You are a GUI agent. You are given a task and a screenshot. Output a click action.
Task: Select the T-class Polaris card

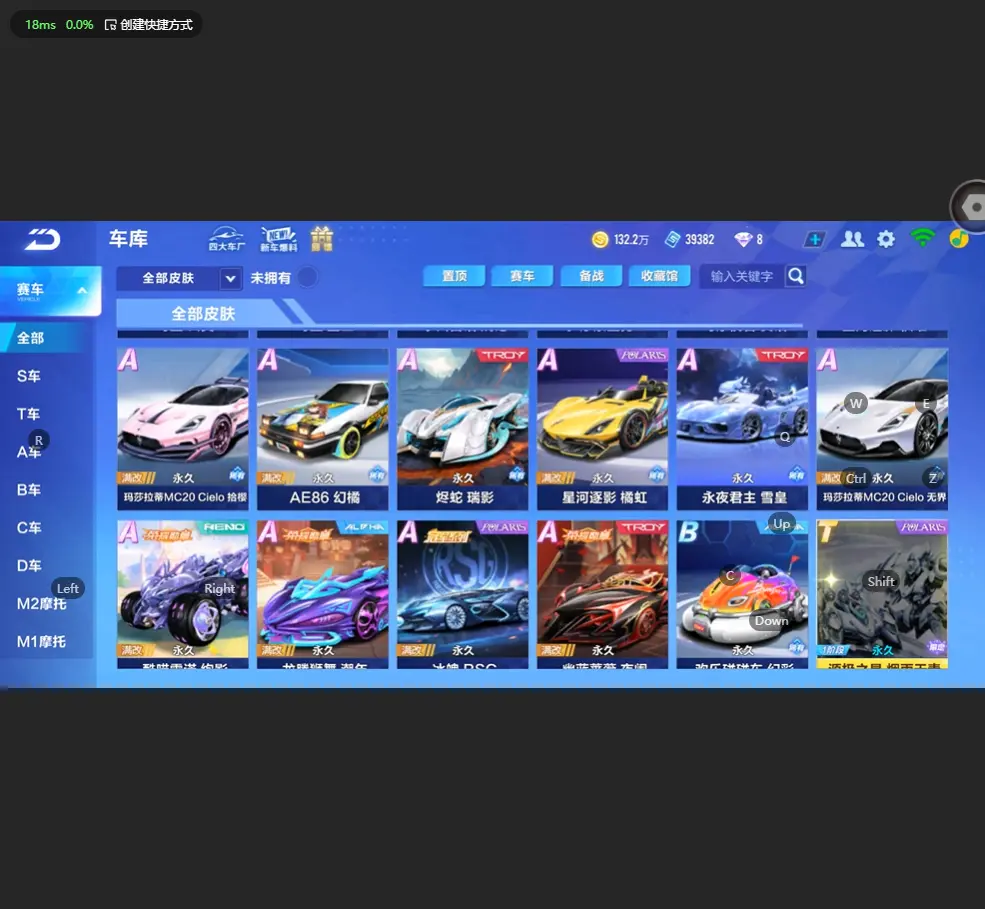pos(882,594)
